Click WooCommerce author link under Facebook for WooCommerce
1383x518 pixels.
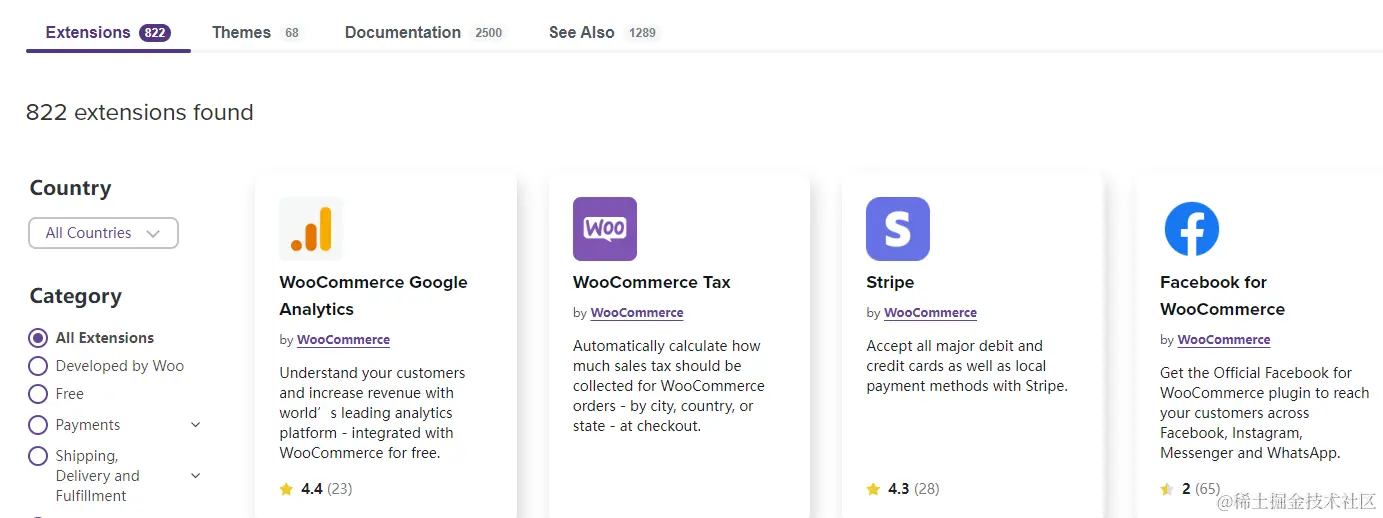[x=1224, y=340]
